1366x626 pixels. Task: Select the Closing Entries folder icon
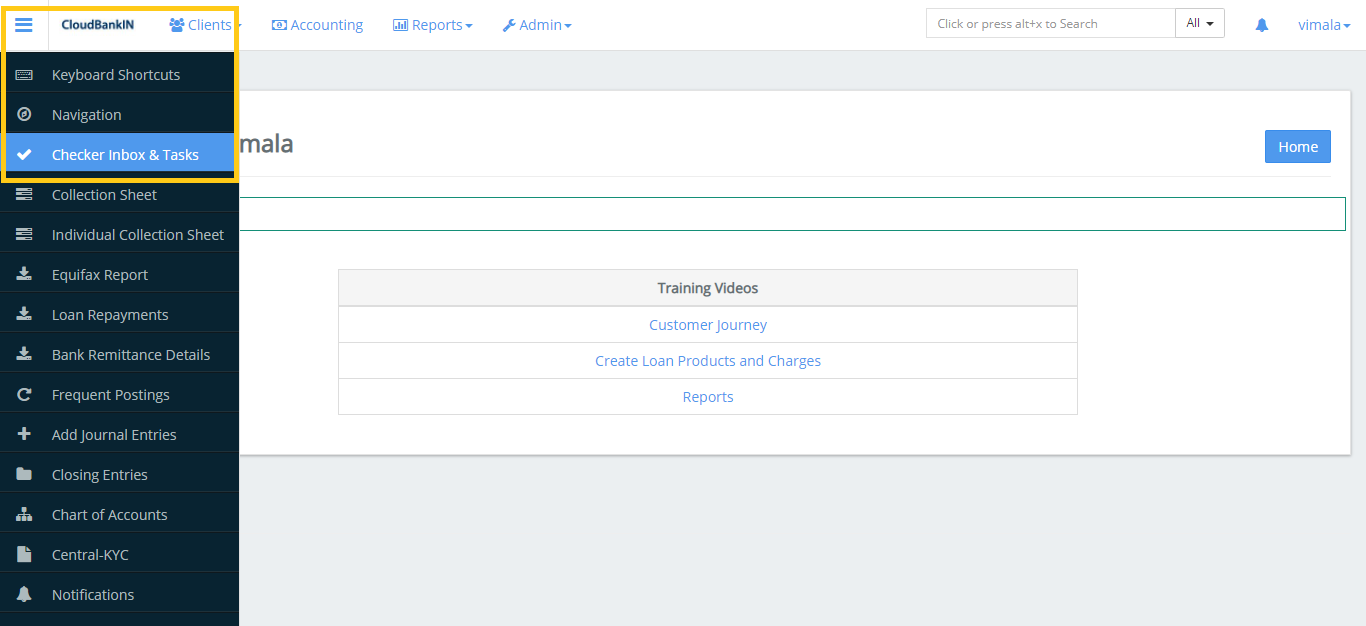25,473
